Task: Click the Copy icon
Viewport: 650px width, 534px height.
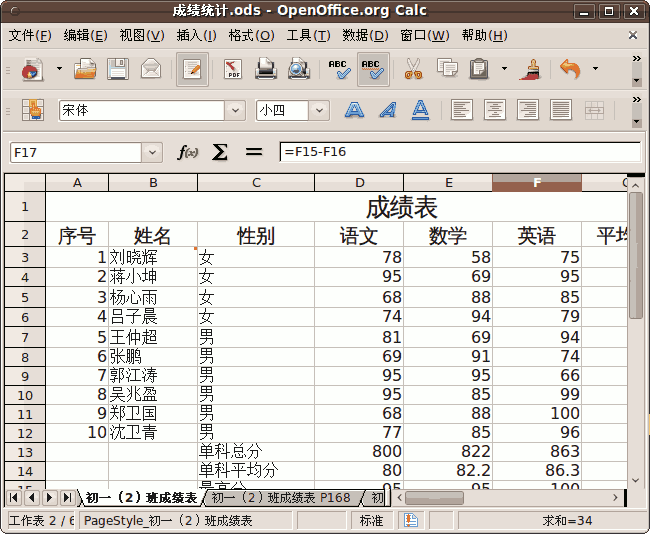Action: click(447, 68)
